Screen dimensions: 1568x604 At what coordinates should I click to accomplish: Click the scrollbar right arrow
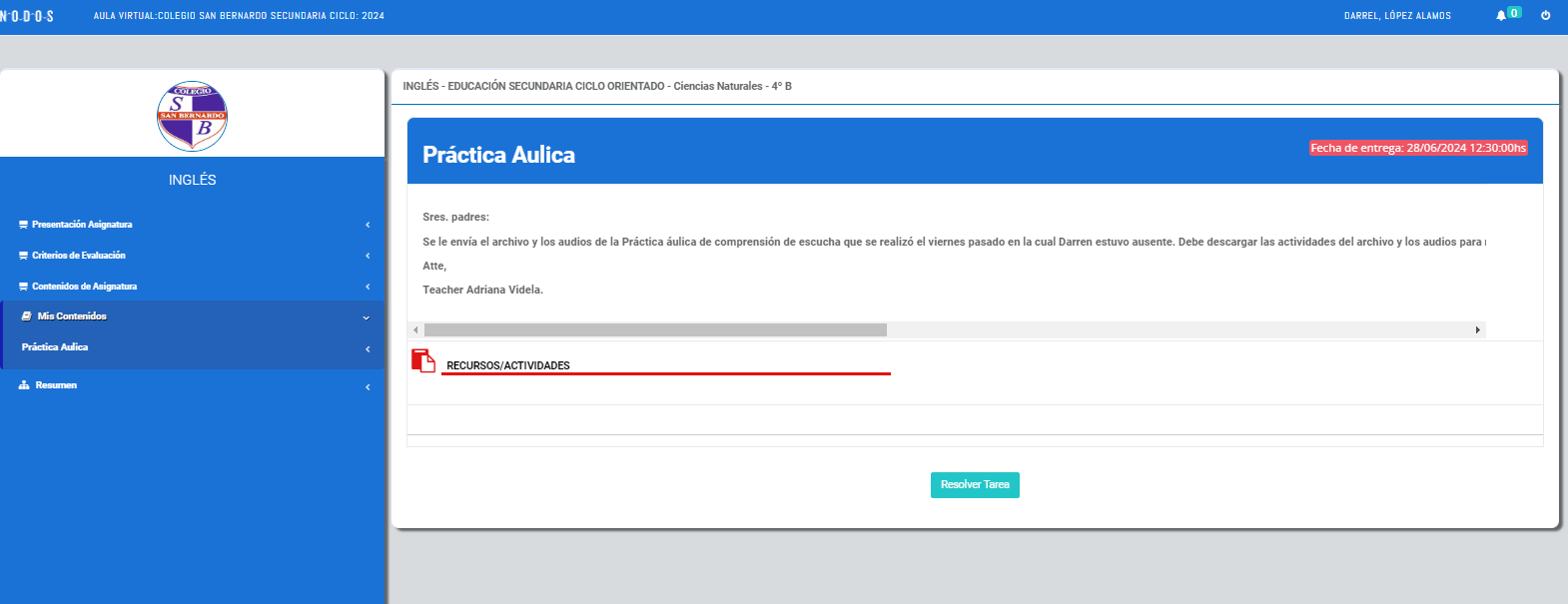click(1477, 329)
